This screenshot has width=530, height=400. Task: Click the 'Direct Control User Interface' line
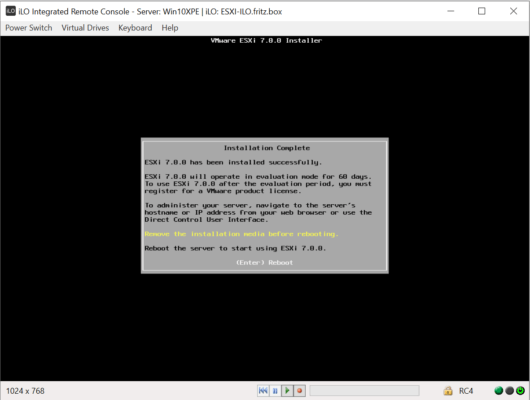point(206,220)
